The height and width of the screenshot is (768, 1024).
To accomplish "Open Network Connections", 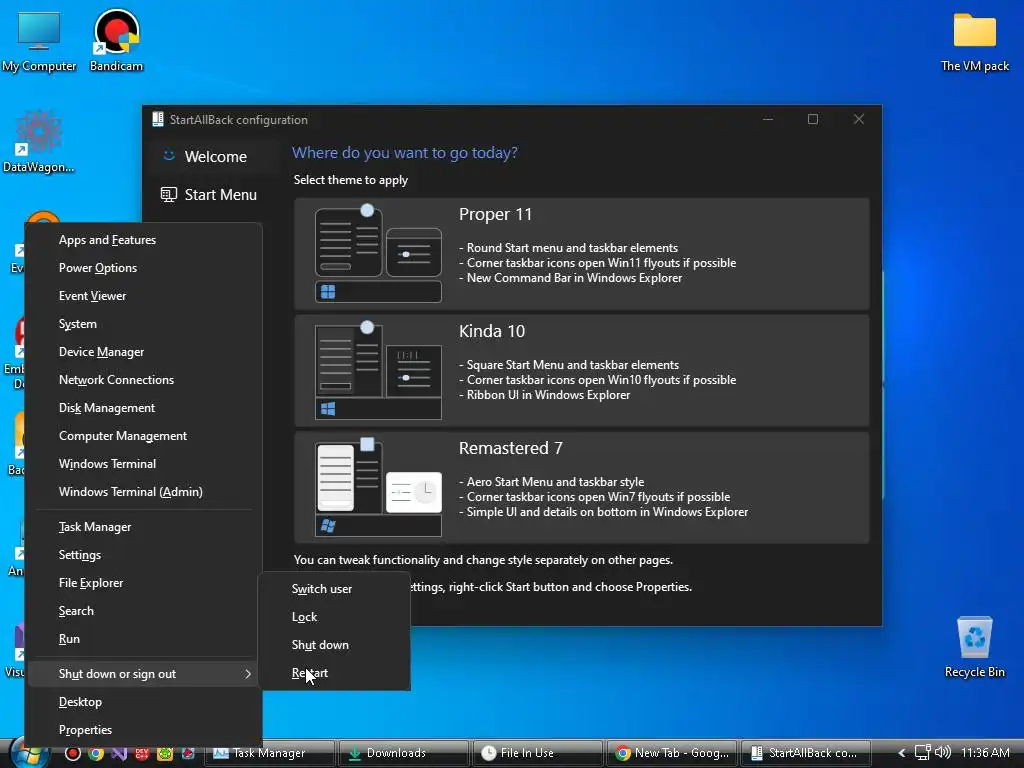I will [x=144, y=380].
